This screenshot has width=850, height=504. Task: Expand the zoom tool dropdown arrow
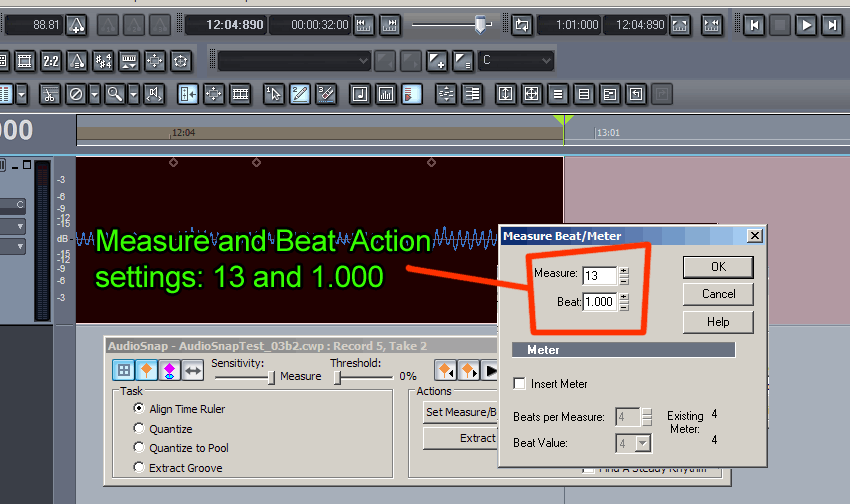[x=134, y=94]
